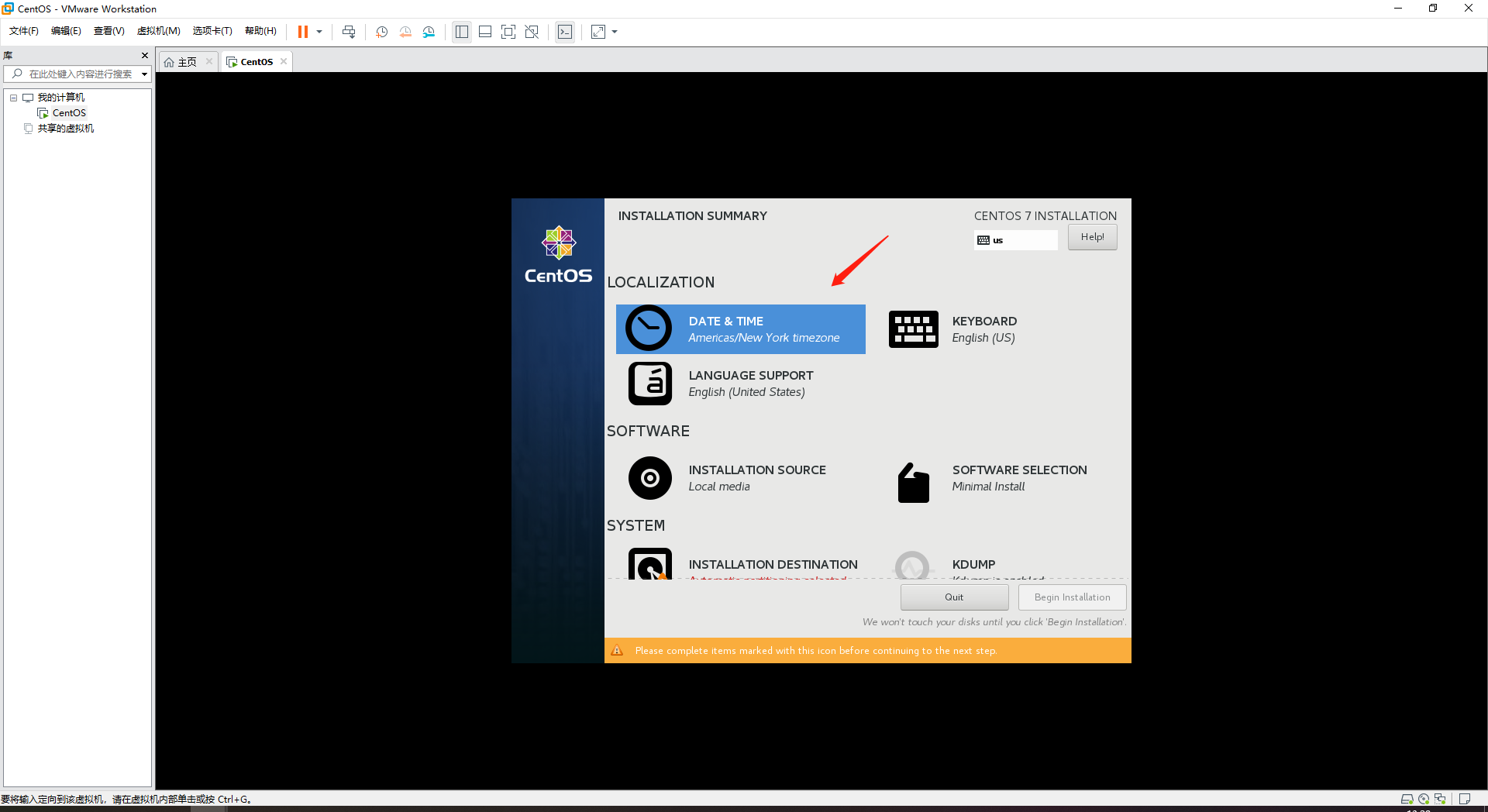Close the 库 library panel
The image size is (1488, 812).
pos(145,55)
